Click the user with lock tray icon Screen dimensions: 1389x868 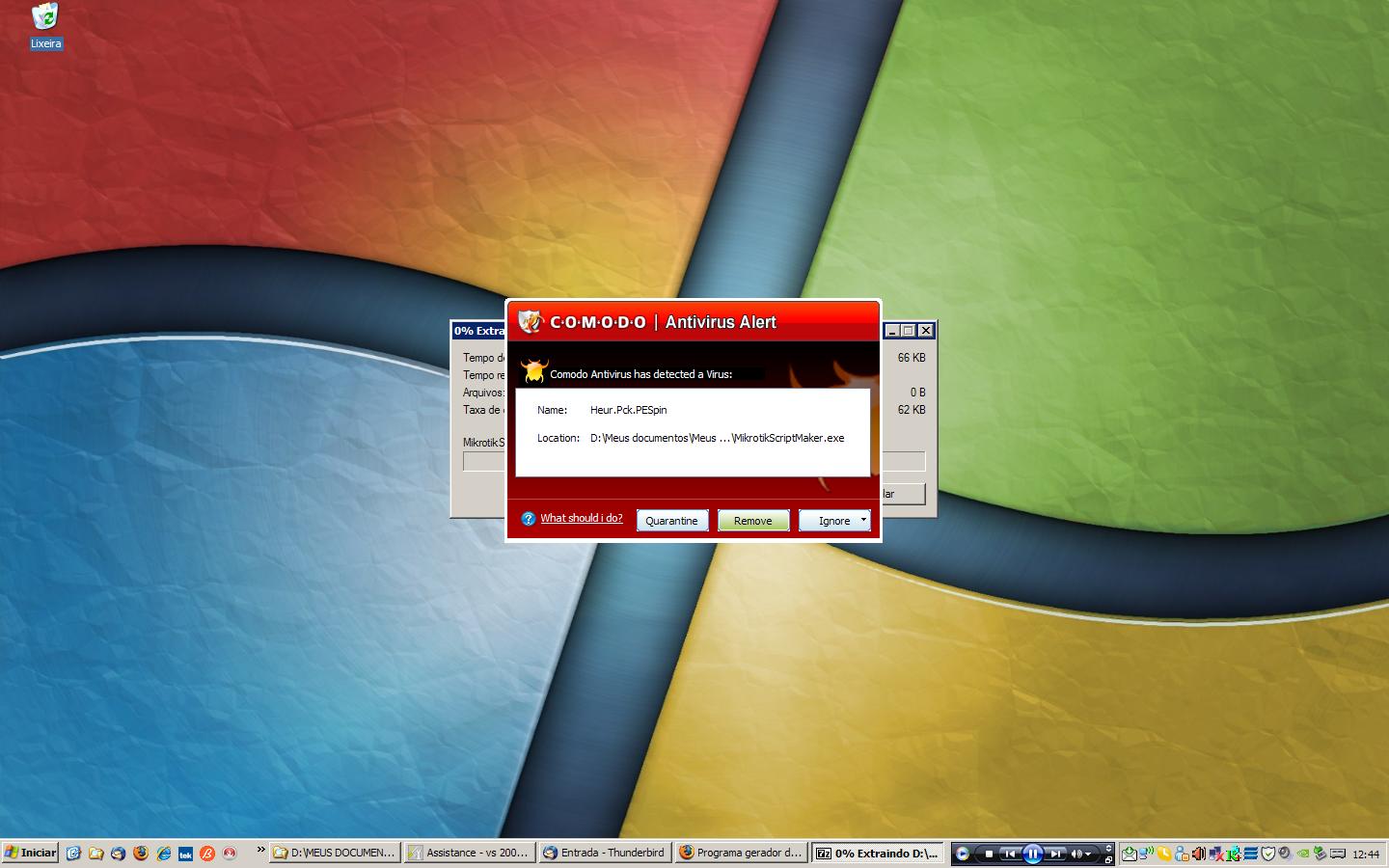[1182, 854]
